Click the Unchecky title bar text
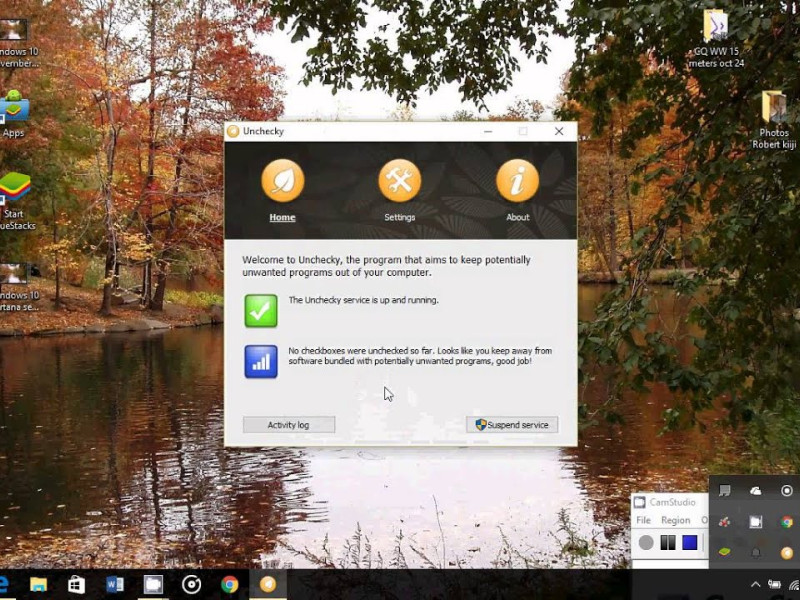The width and height of the screenshot is (800, 600). click(x=263, y=131)
